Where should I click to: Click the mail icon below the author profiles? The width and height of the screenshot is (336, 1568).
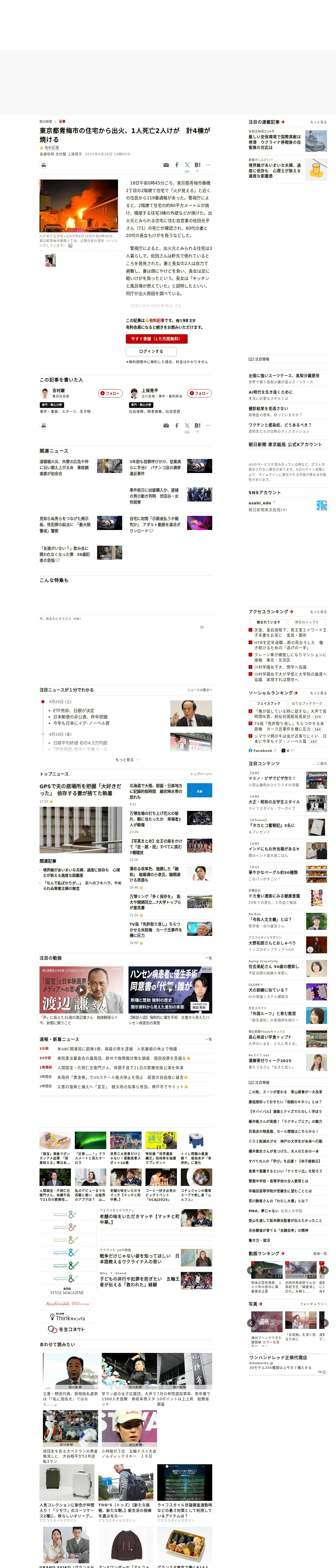click(x=166, y=425)
